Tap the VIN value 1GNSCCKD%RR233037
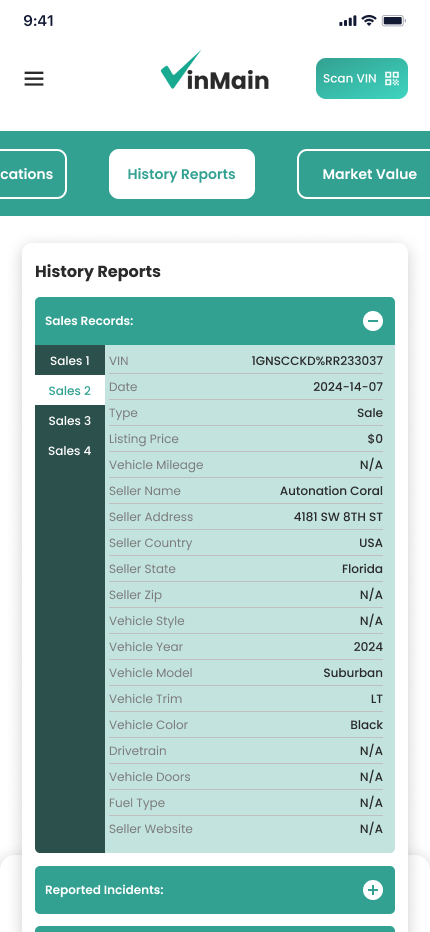The image size is (430, 932). pyautogui.click(x=317, y=361)
